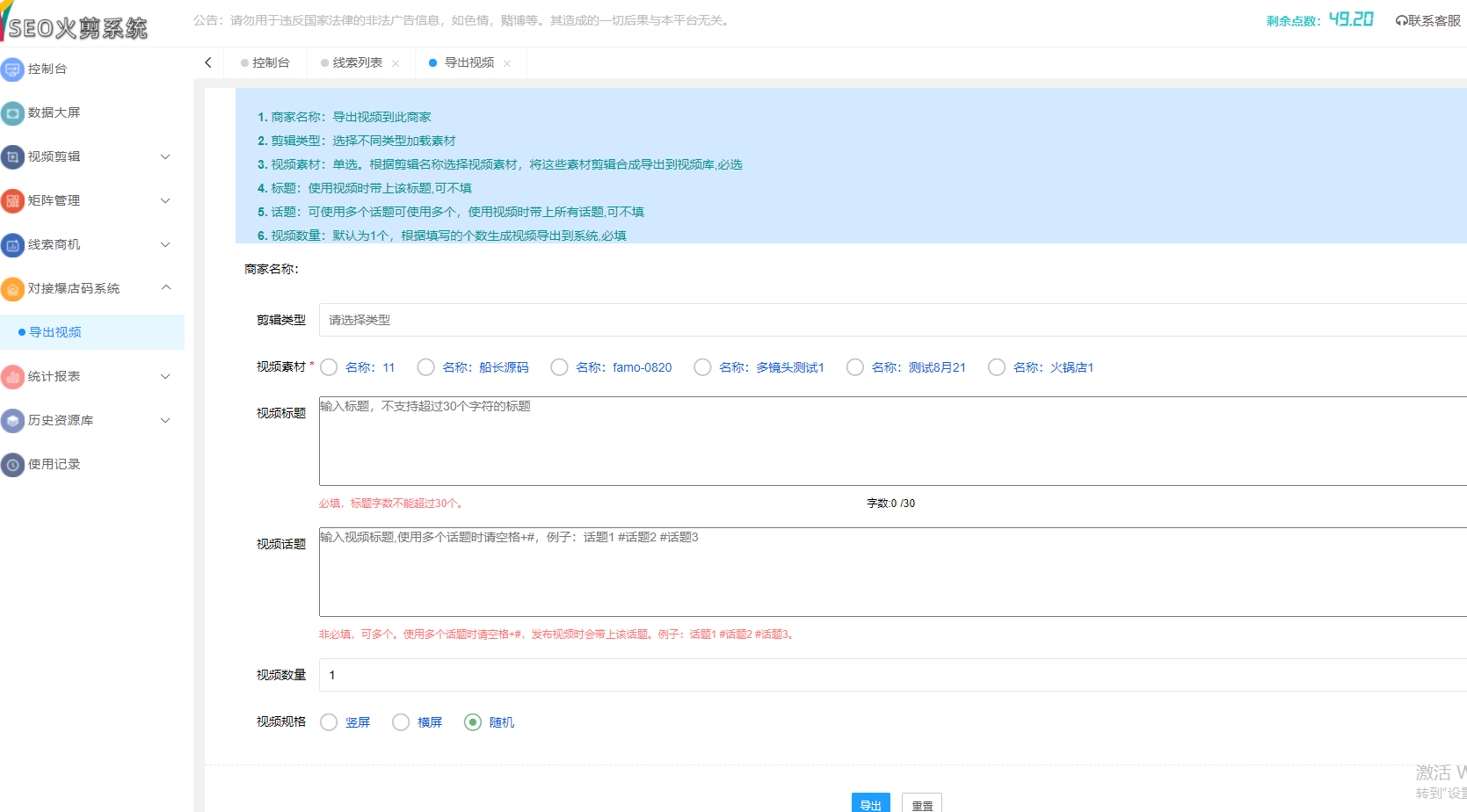Select the 横屏 video format radio
The width and height of the screenshot is (1467, 812).
[x=401, y=722]
